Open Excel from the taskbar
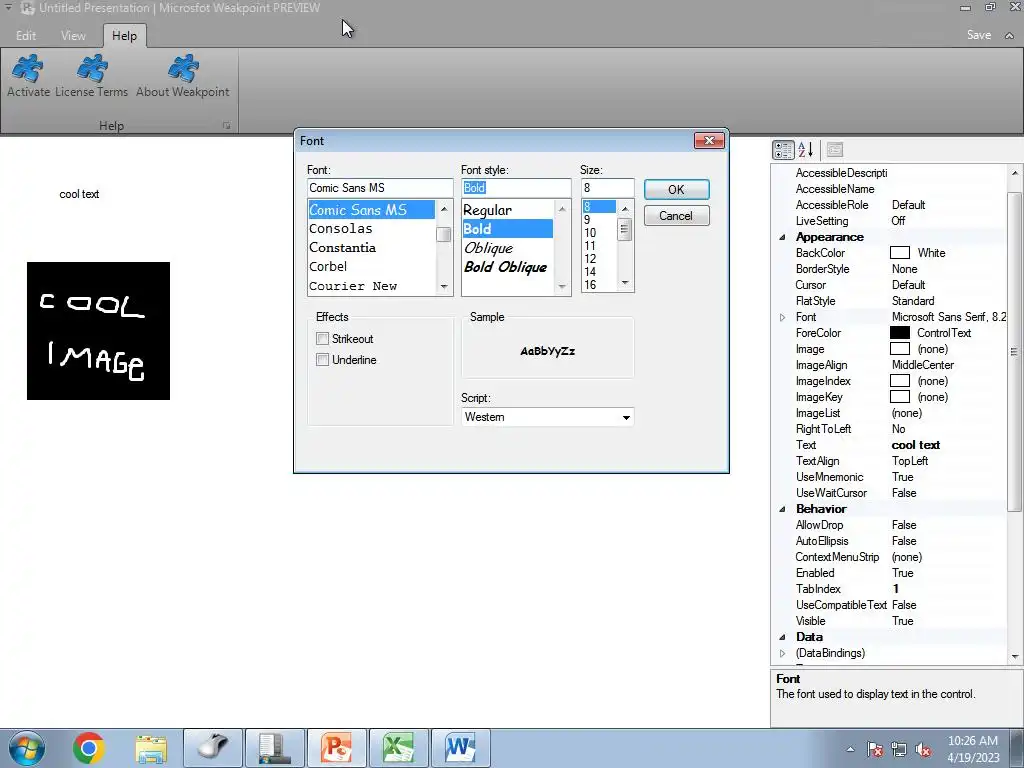Viewport: 1024px width, 768px height. tap(398, 748)
